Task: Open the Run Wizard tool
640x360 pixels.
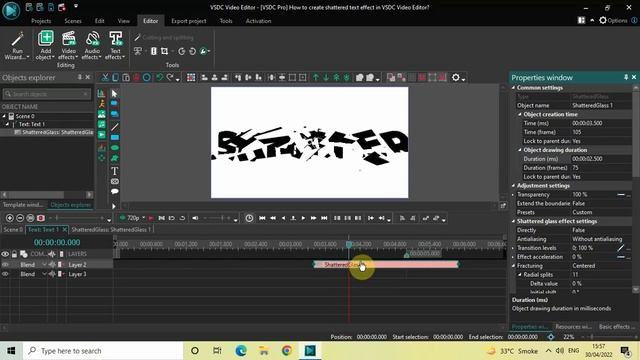Action: click(x=17, y=46)
